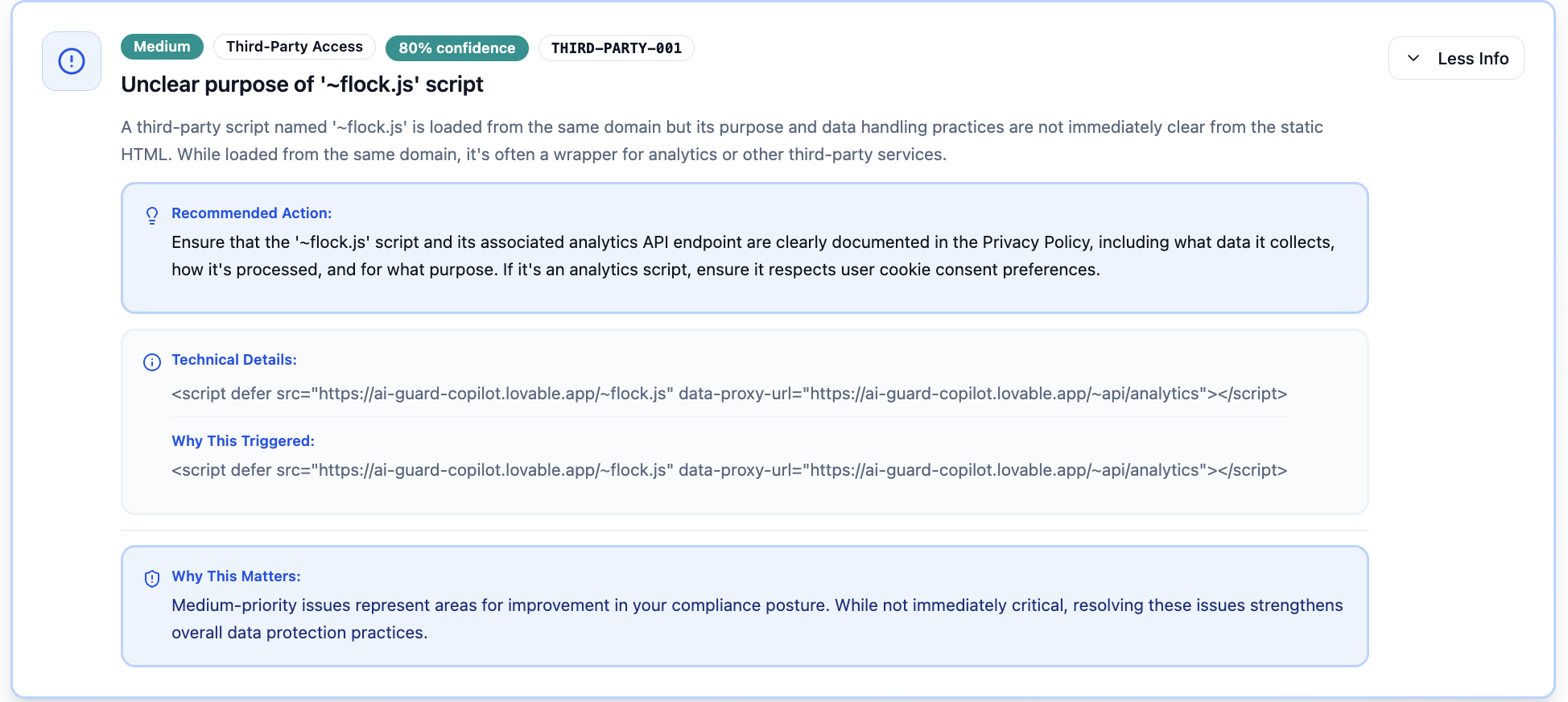The image size is (1568, 702).
Task: Click the lightbulb icon beside Recommended Action
Action: coord(152,215)
